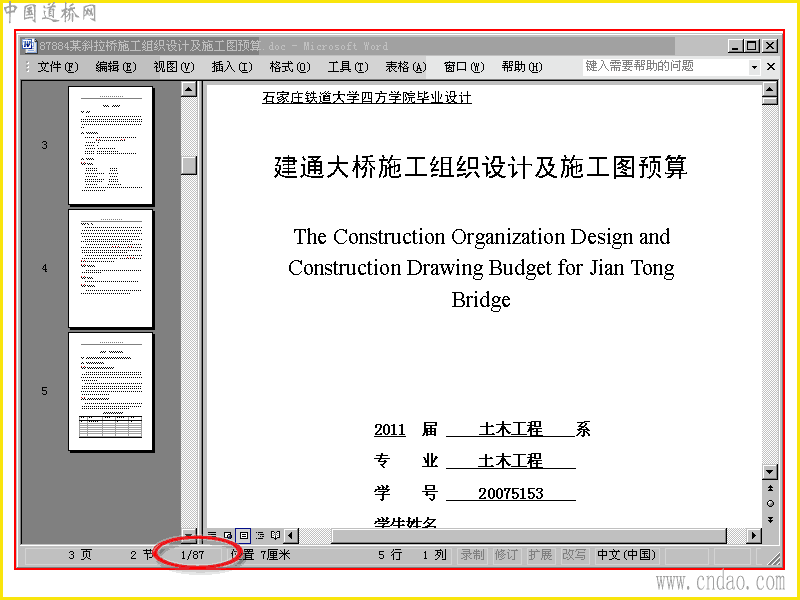Viewport: 800px width, 600px height.
Task: Select the Print Layout view icon
Action: (x=244, y=535)
